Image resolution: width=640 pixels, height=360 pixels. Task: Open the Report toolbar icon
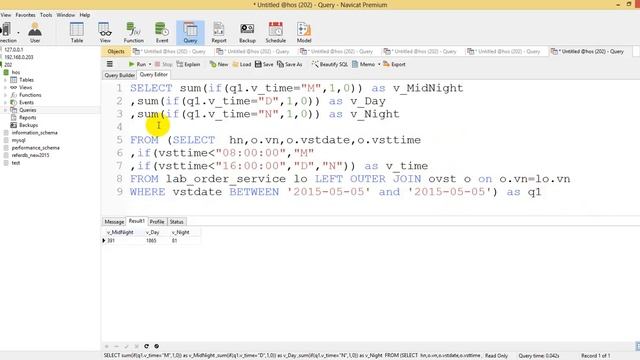[219, 33]
